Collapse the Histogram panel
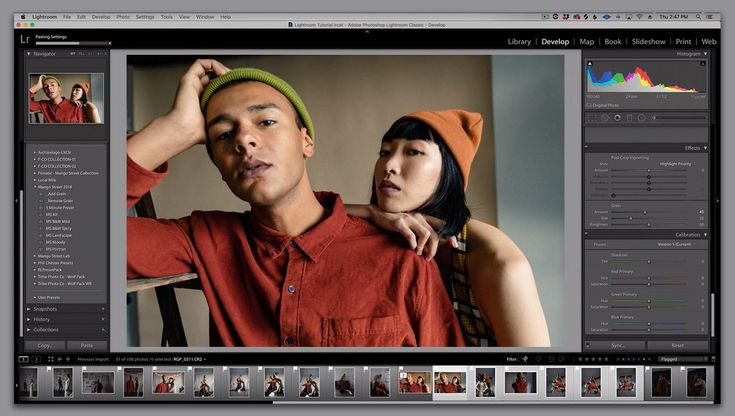735x416 pixels. 705,54
